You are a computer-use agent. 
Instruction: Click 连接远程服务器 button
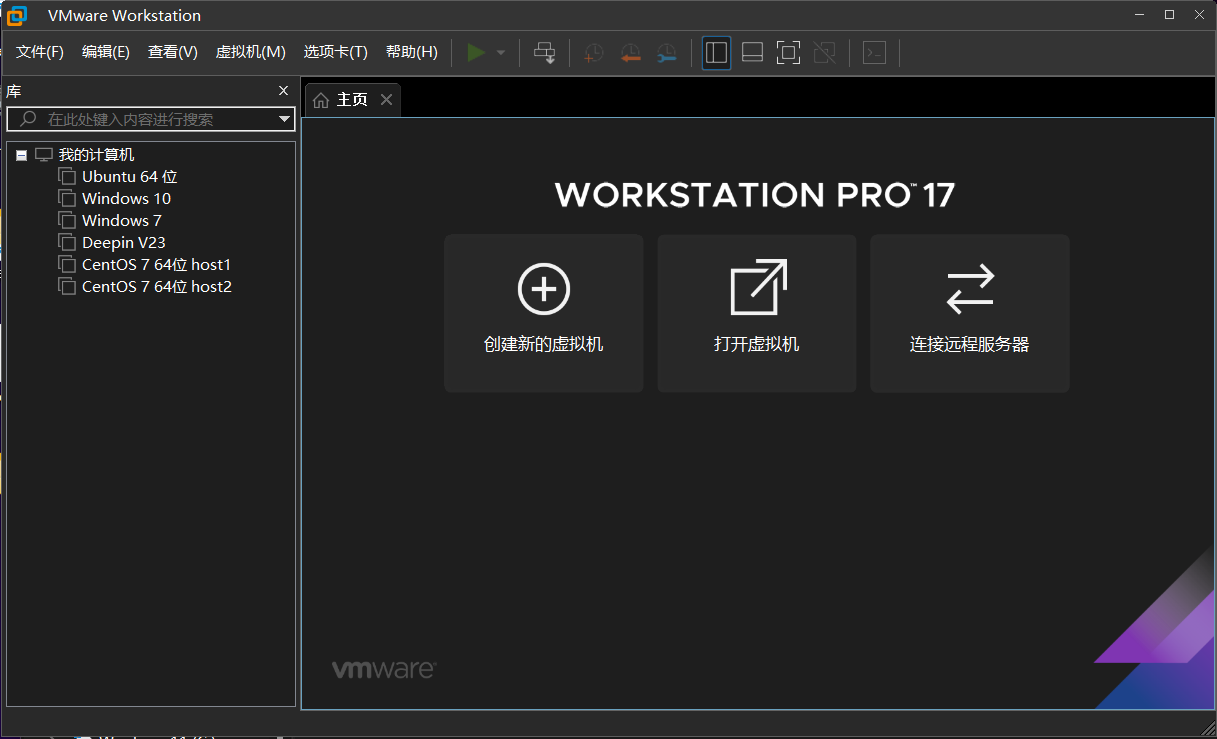pyautogui.click(x=969, y=313)
